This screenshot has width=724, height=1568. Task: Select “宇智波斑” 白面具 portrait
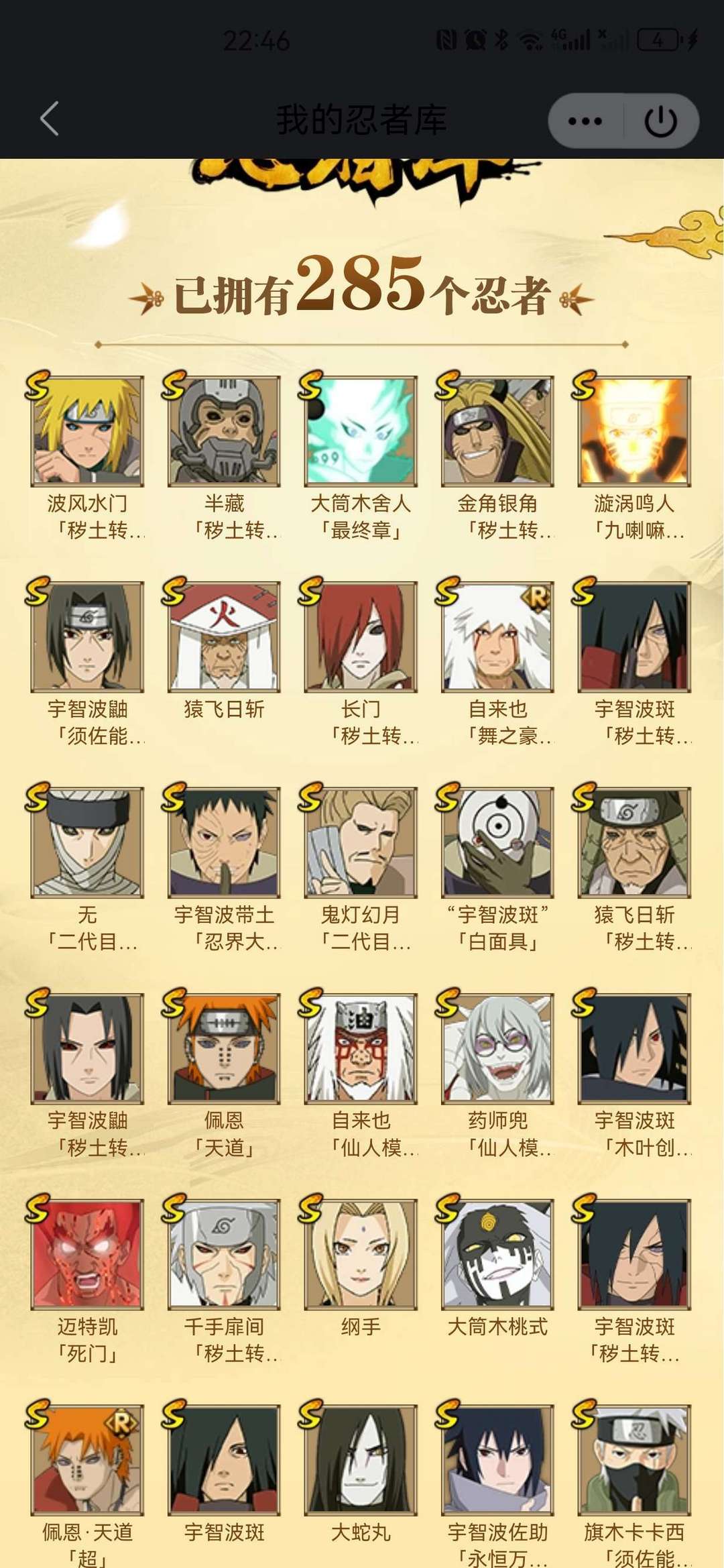pos(497,843)
